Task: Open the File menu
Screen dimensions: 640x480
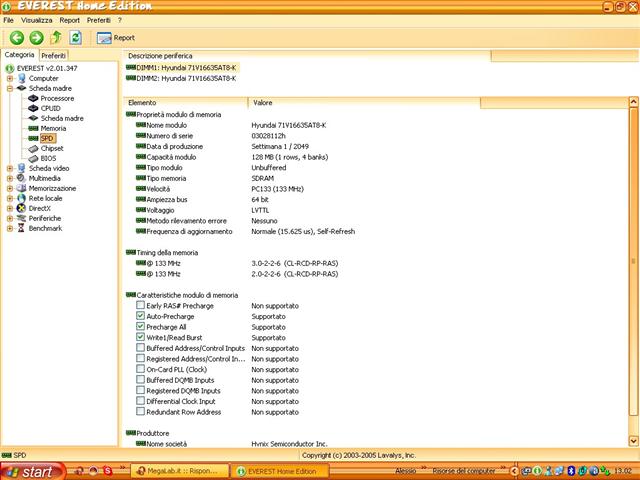Action: (9, 20)
